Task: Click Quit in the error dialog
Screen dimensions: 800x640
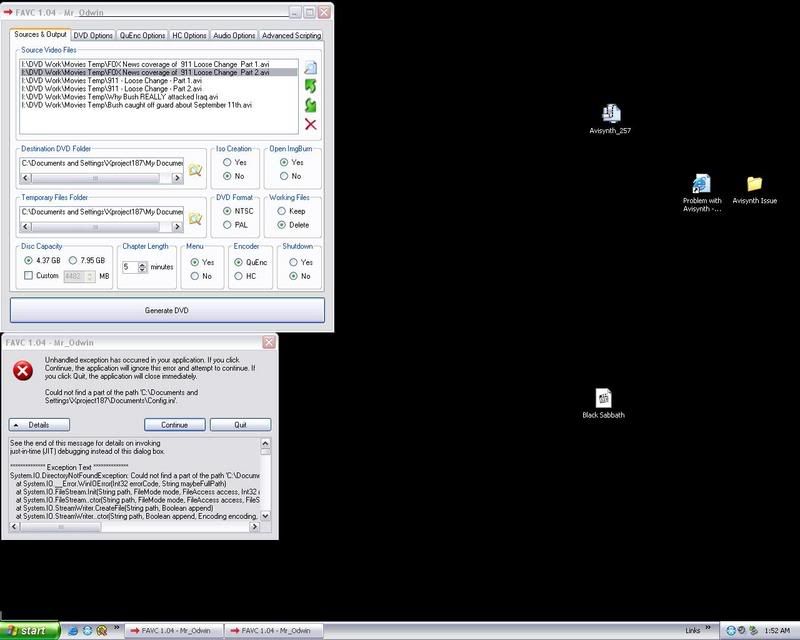Action: 240,424
